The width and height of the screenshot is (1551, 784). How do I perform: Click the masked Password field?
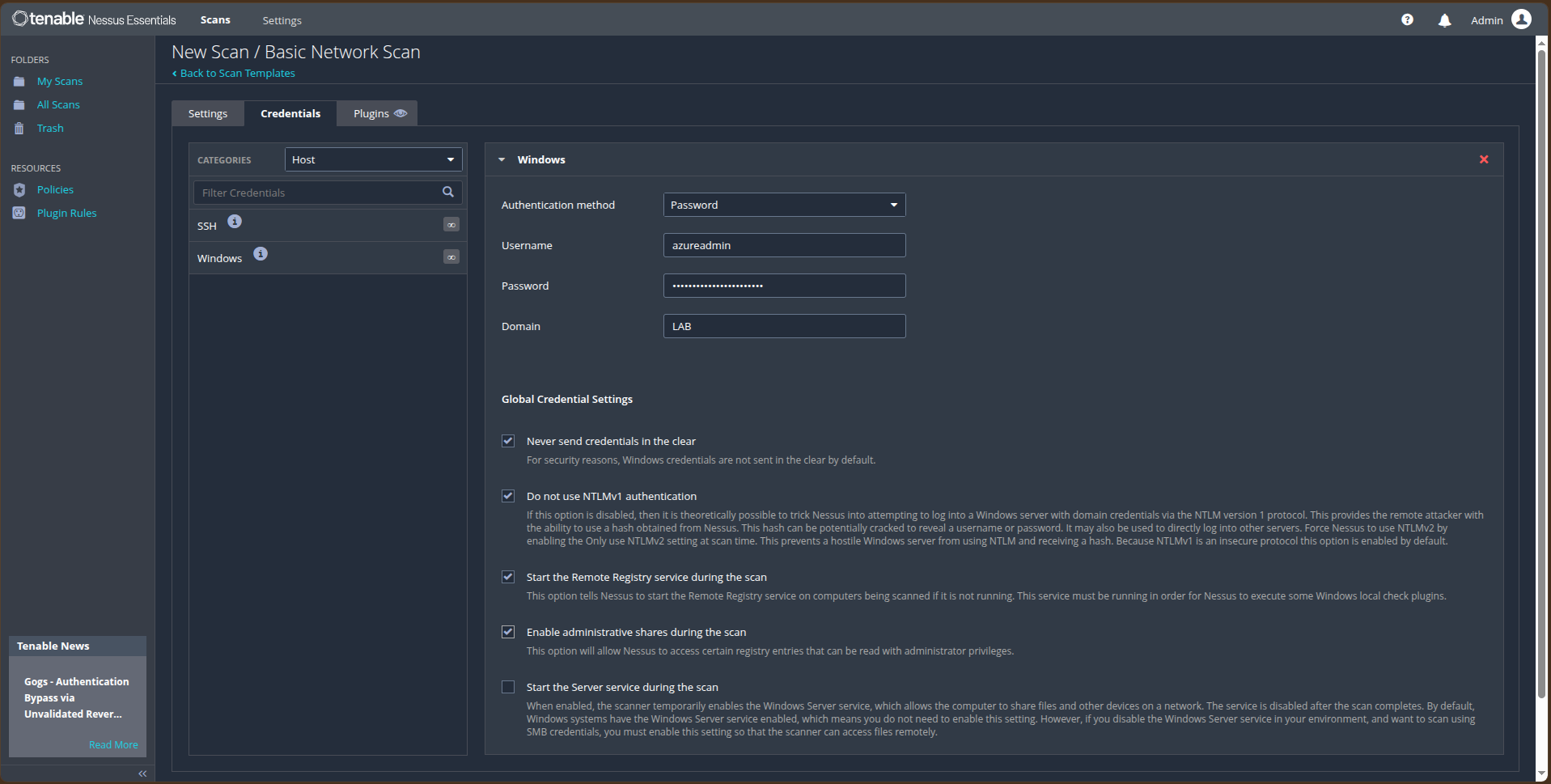(784, 286)
